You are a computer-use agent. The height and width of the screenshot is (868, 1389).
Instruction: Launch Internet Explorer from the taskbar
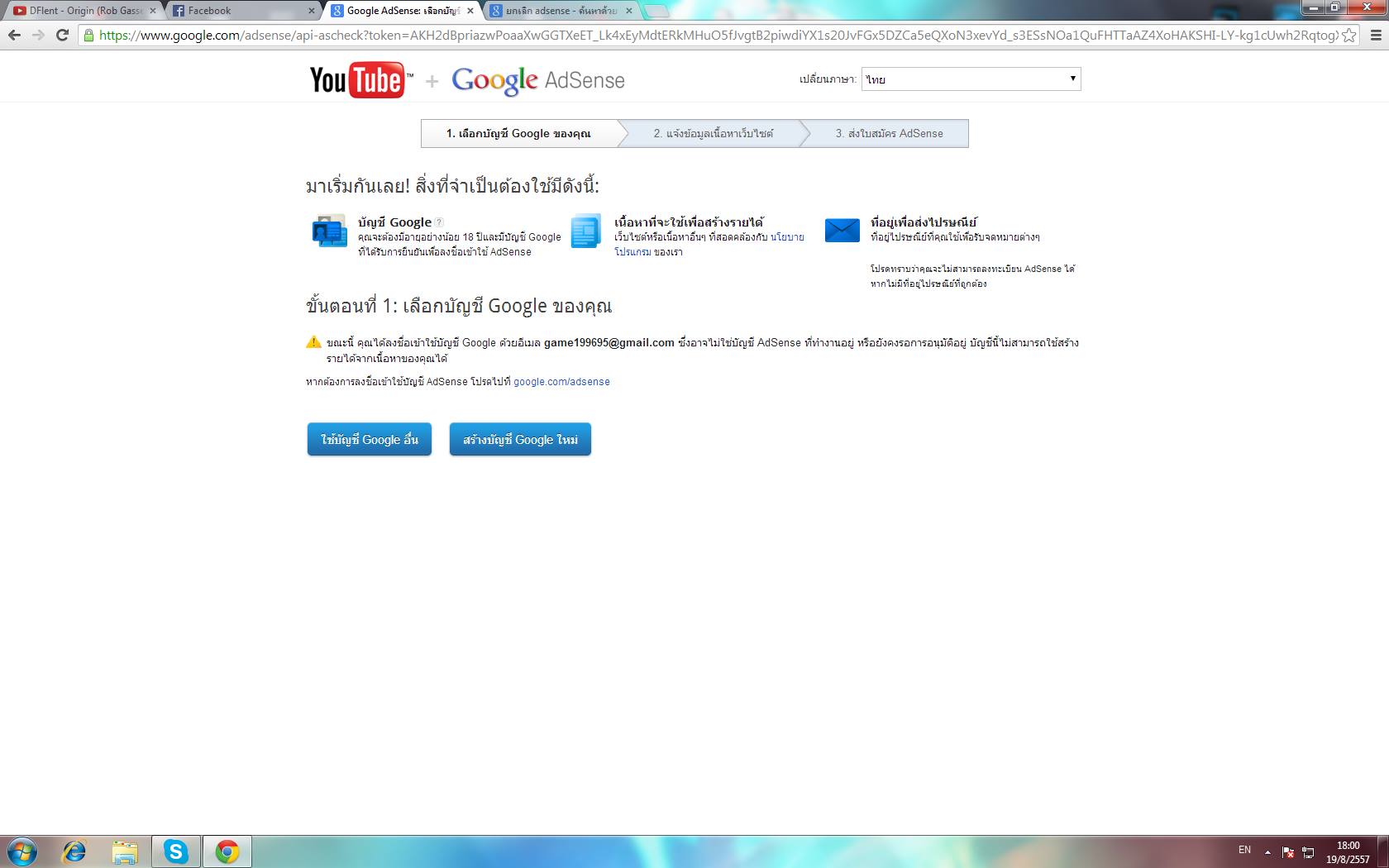point(74,851)
